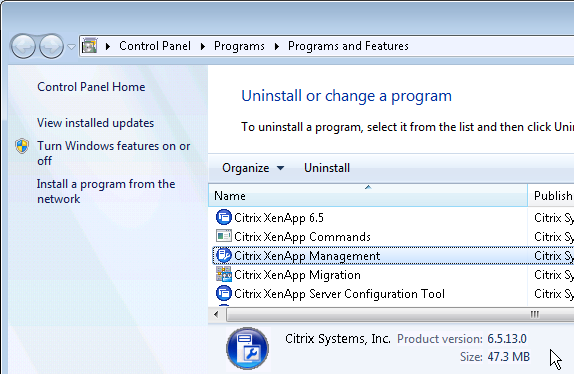Open the Organize dropdown menu
Image resolution: width=574 pixels, height=374 pixels.
[x=253, y=168]
